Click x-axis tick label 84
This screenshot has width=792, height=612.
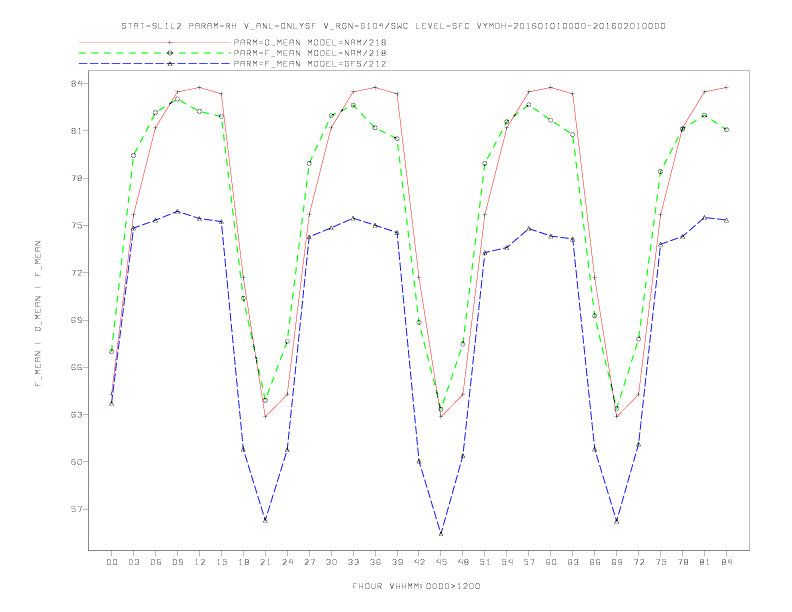[727, 562]
